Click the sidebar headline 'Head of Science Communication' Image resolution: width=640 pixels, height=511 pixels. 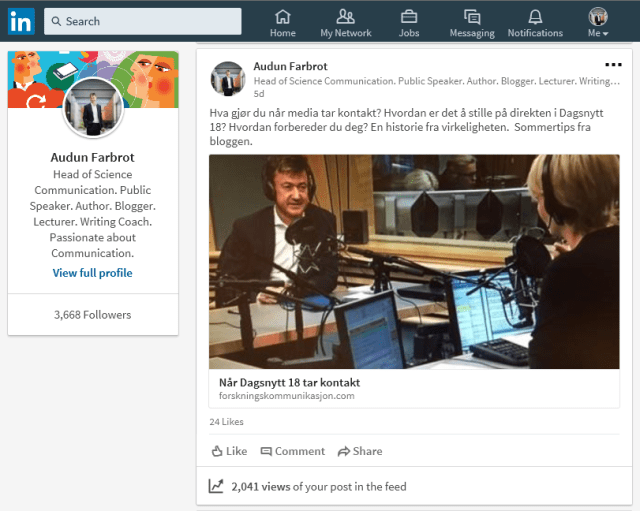tap(93, 213)
